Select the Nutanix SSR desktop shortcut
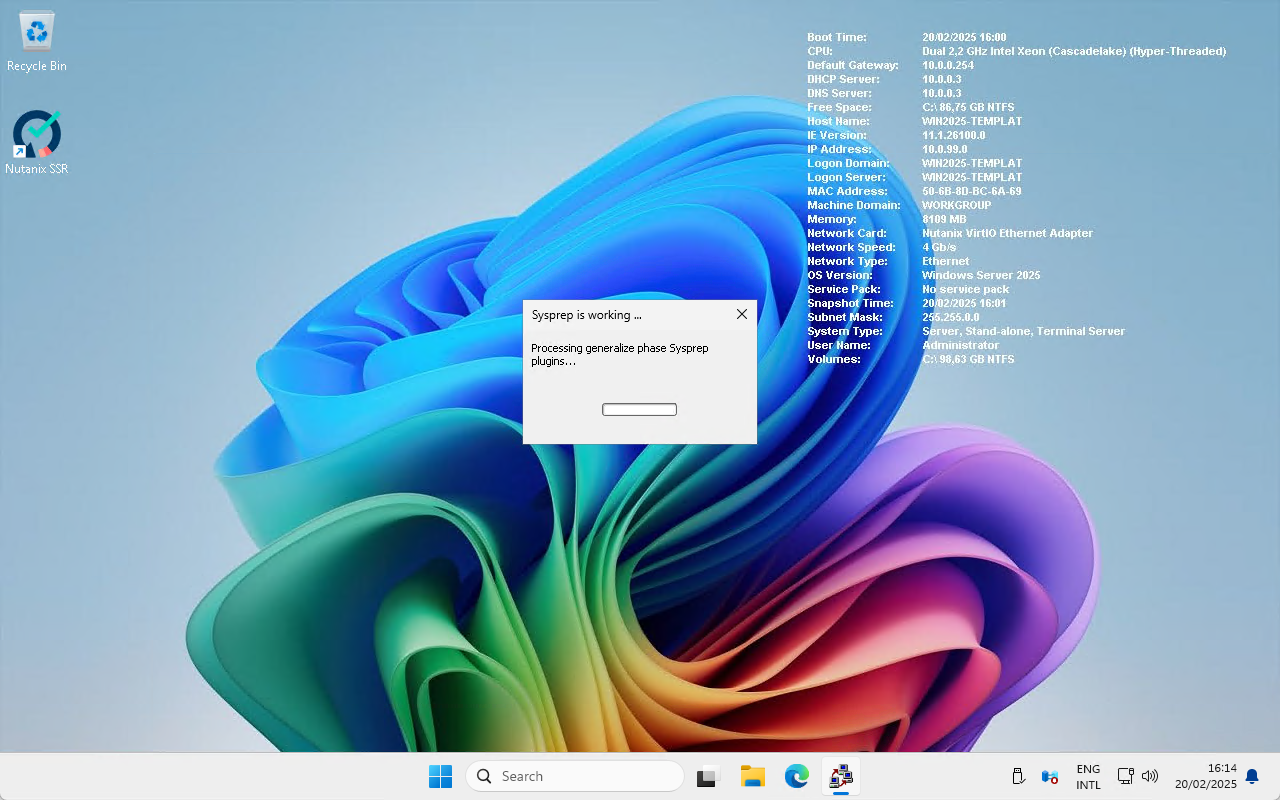The height and width of the screenshot is (800, 1280). (x=37, y=142)
